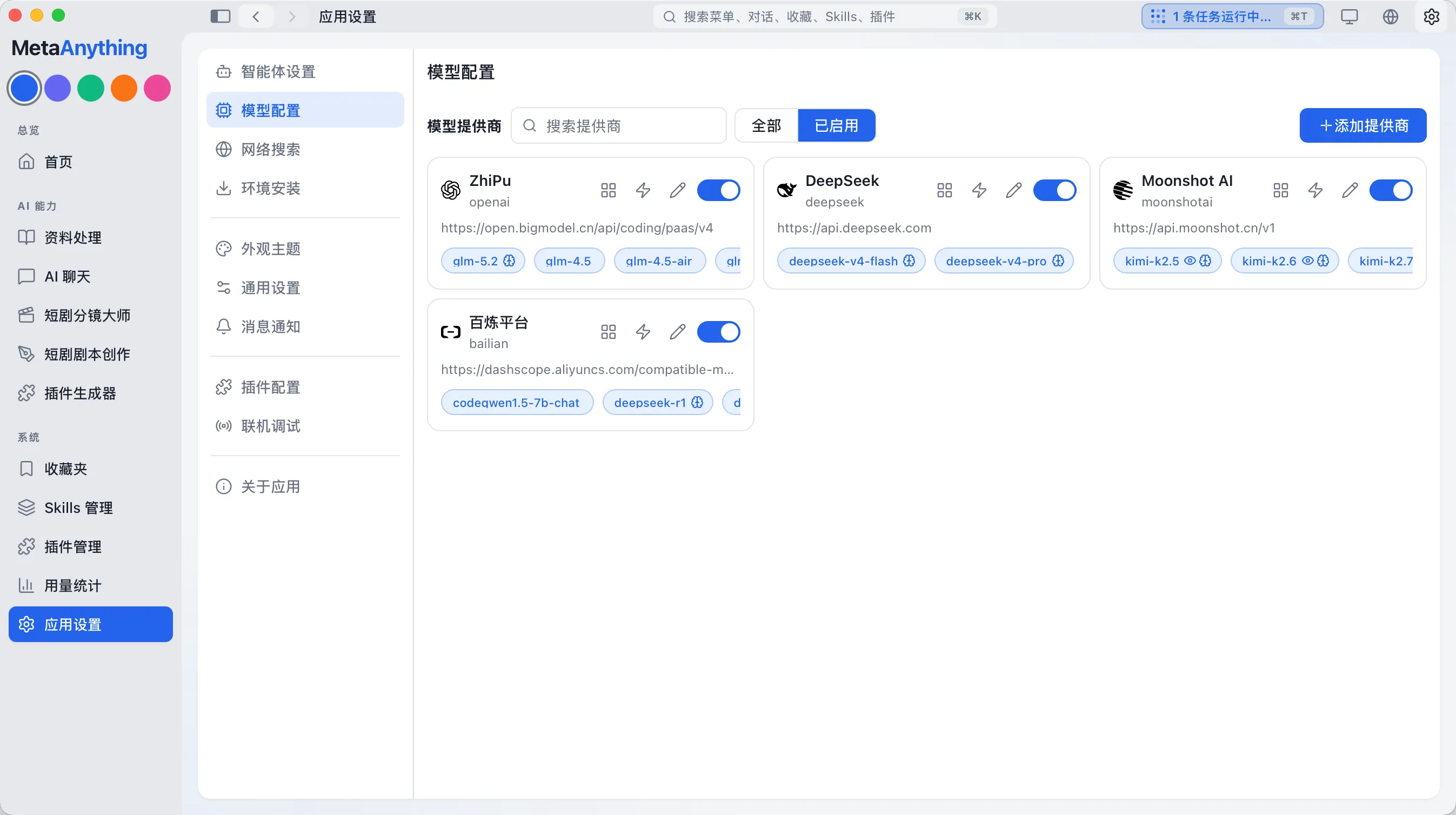The image size is (1456, 815).
Task: Open 环境安装 settings section
Action: (x=305, y=188)
